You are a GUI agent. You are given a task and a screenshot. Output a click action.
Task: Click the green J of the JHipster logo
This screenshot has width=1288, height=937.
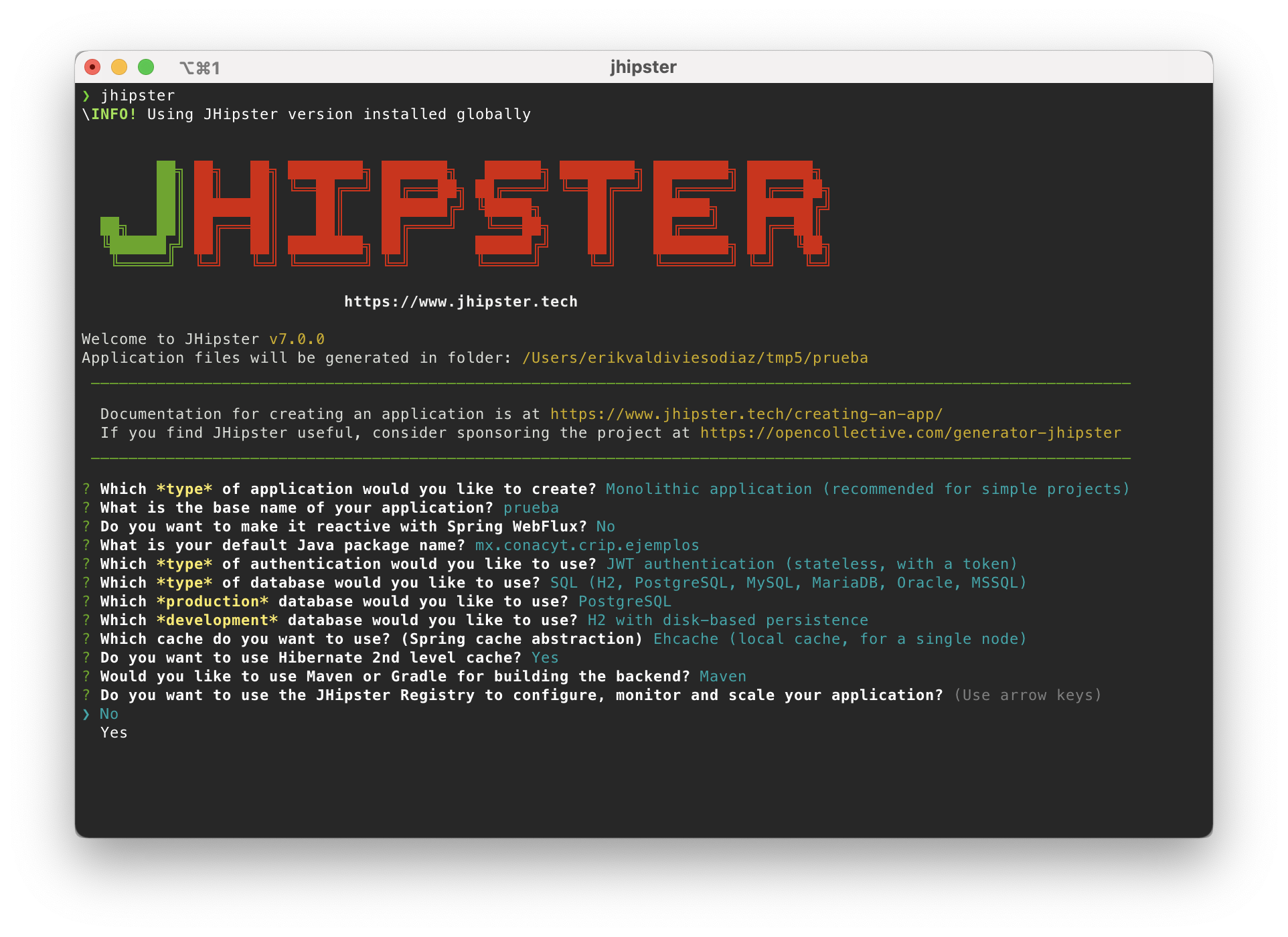click(x=141, y=213)
